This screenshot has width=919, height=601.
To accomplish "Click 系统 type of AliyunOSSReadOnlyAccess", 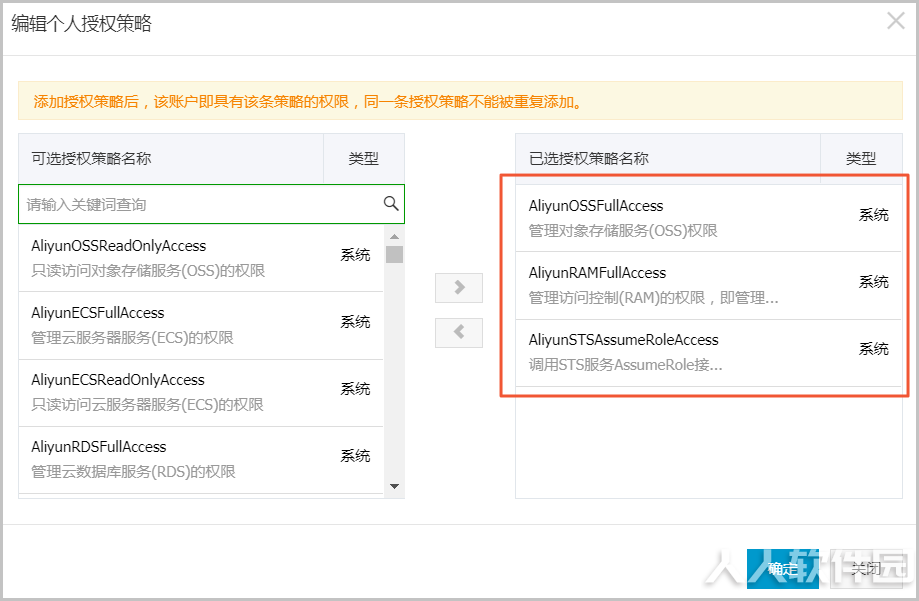I will point(355,255).
